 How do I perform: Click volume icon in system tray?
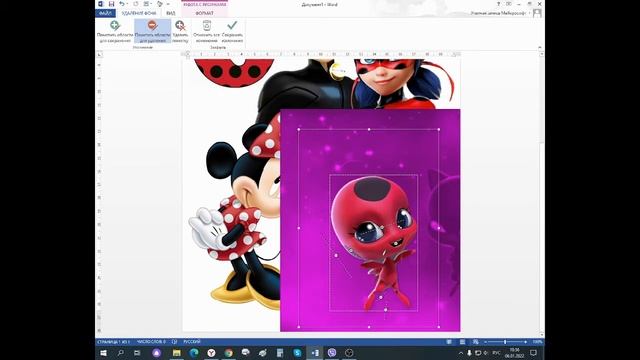[x=486, y=353]
